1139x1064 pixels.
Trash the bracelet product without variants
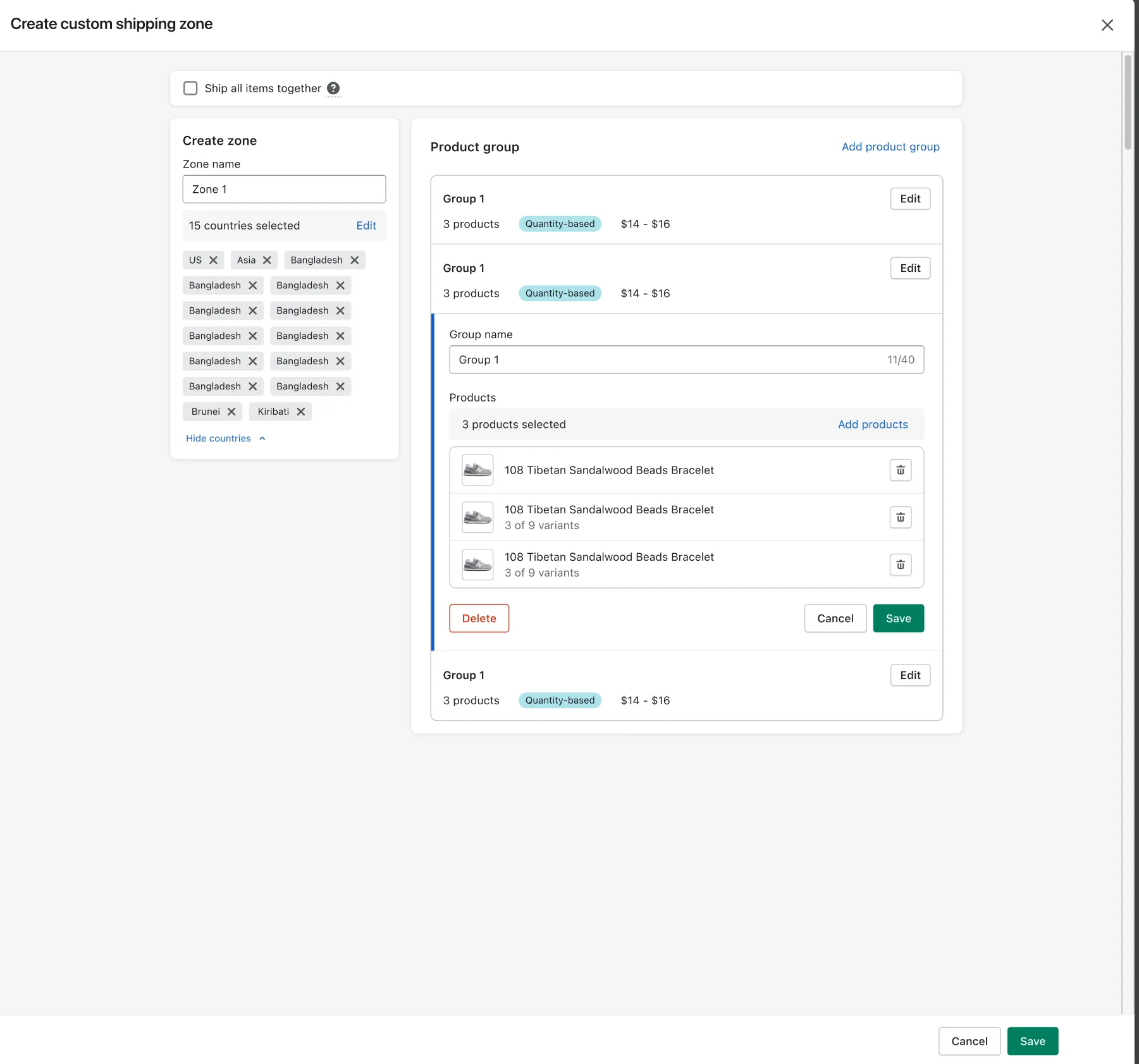(900, 470)
